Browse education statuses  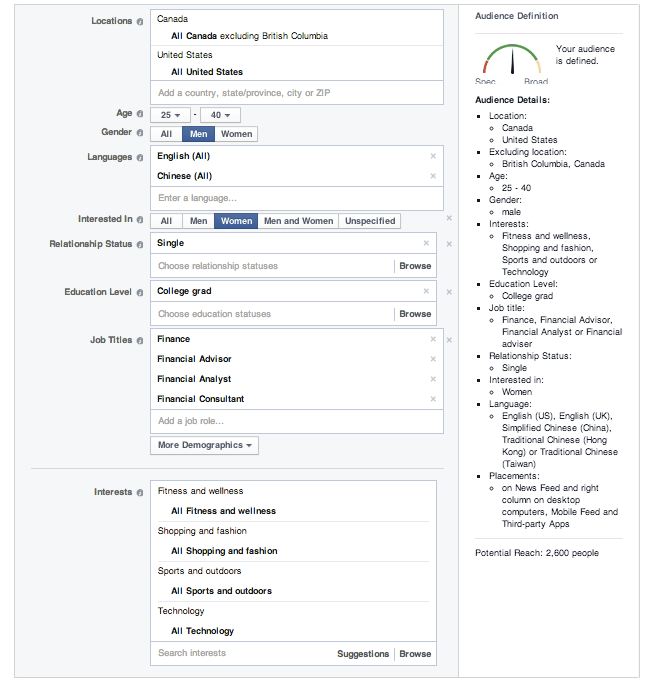415,314
